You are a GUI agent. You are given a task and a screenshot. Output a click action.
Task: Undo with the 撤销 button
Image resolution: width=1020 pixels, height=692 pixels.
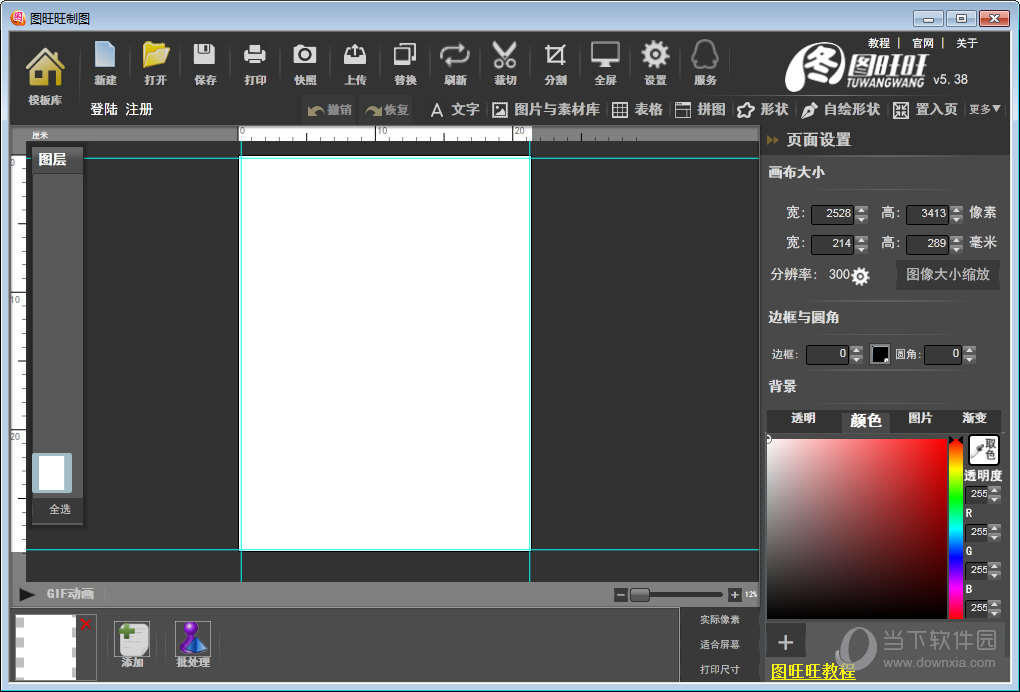pyautogui.click(x=329, y=110)
